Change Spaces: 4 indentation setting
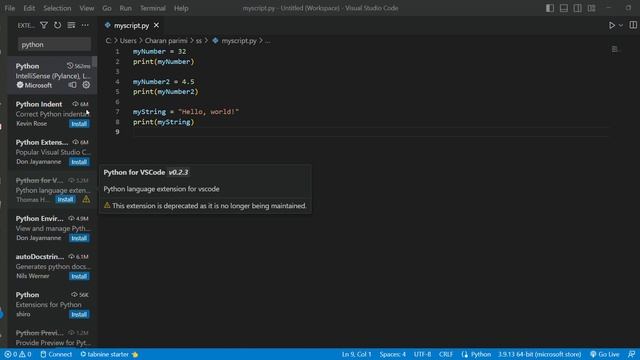Screen dimensions: 640x360 click(x=393, y=354)
